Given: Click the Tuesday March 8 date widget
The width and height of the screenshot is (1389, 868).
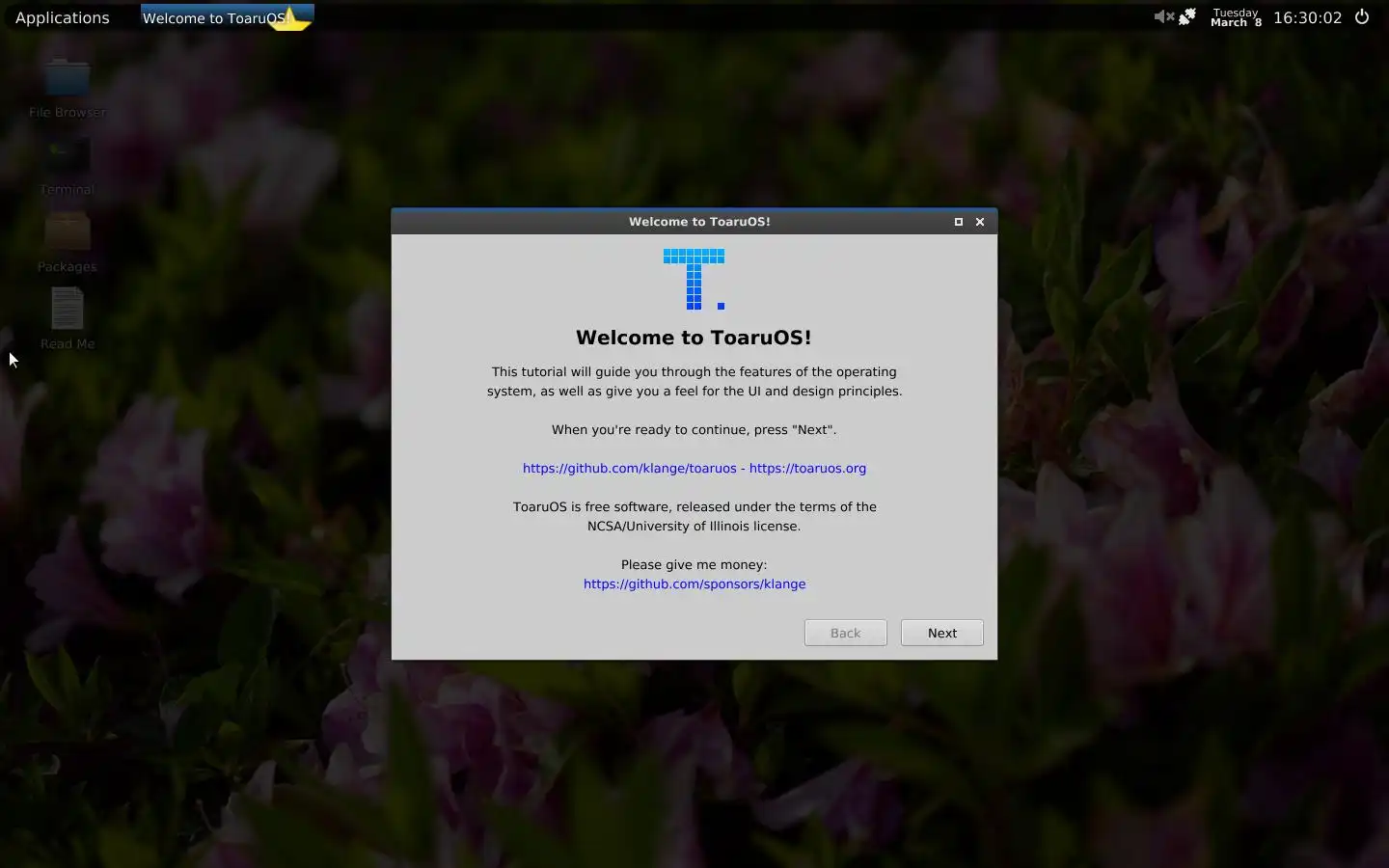Looking at the screenshot, I should (1236, 17).
